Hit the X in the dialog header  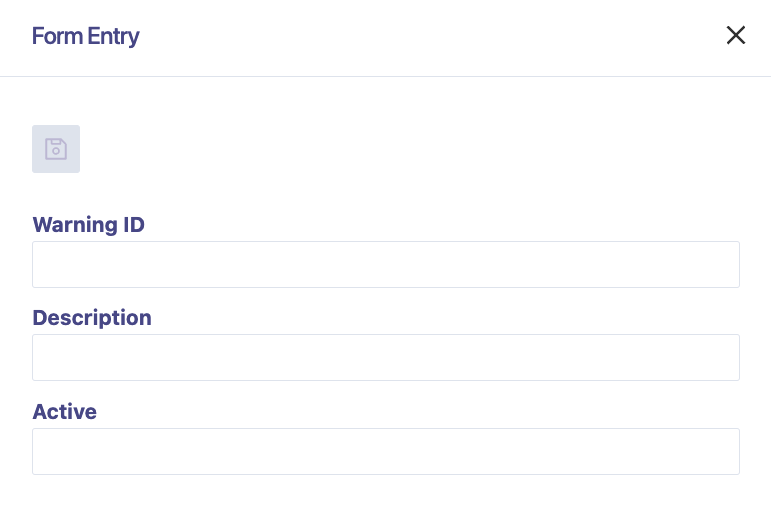pyautogui.click(x=736, y=36)
